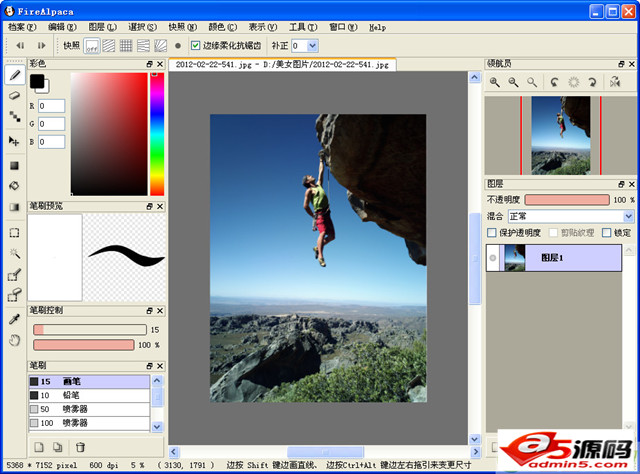The width and height of the screenshot is (640, 474).
Task: Rotate view left in Navigator panel
Action: click(x=553, y=83)
